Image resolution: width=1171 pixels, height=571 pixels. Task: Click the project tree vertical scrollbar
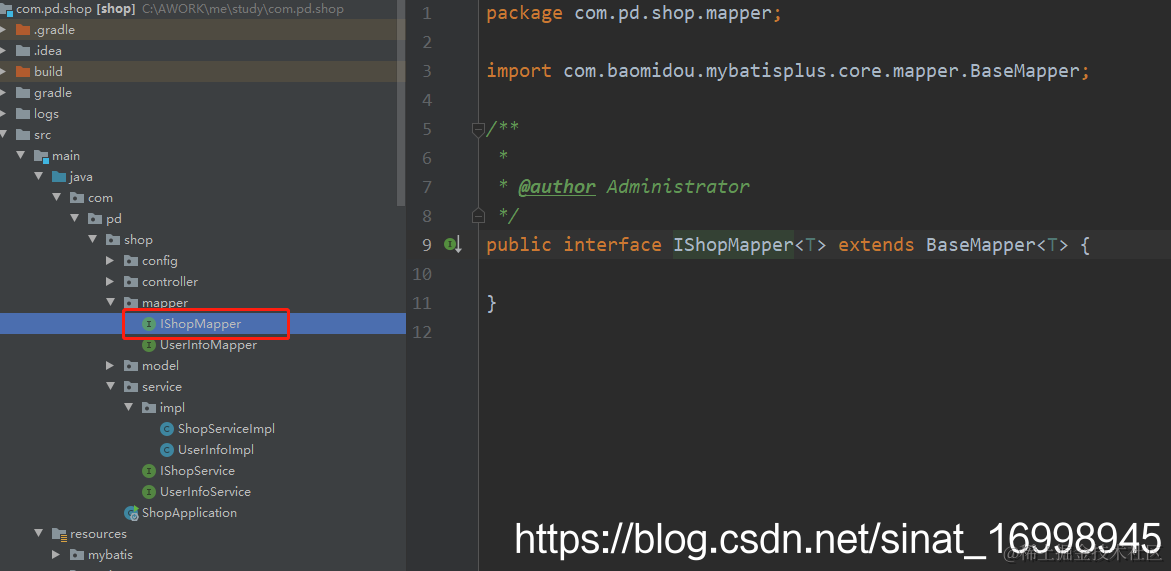pyautogui.click(x=402, y=103)
